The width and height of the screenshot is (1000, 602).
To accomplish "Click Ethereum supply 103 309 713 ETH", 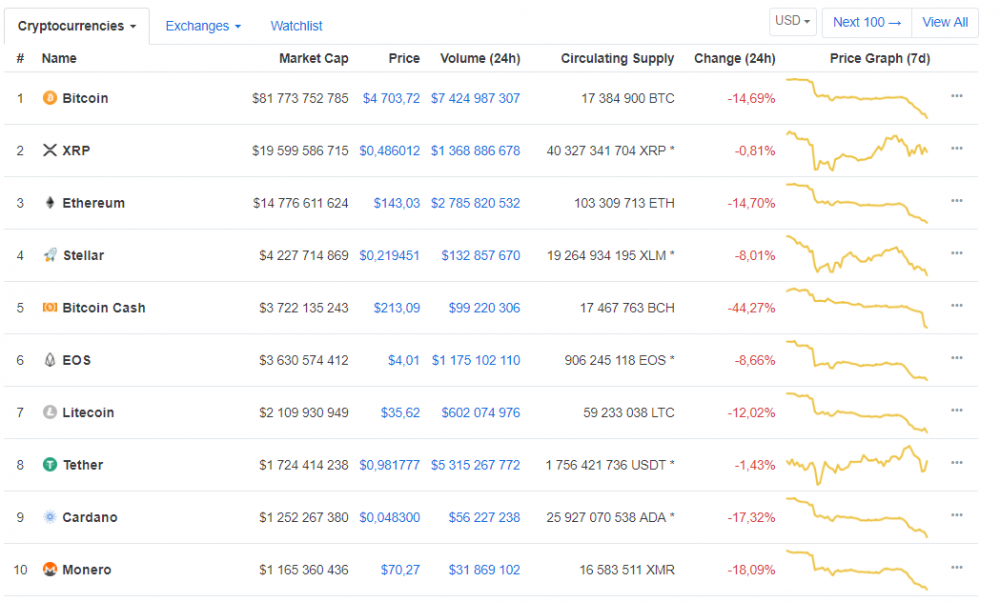I will (624, 203).
